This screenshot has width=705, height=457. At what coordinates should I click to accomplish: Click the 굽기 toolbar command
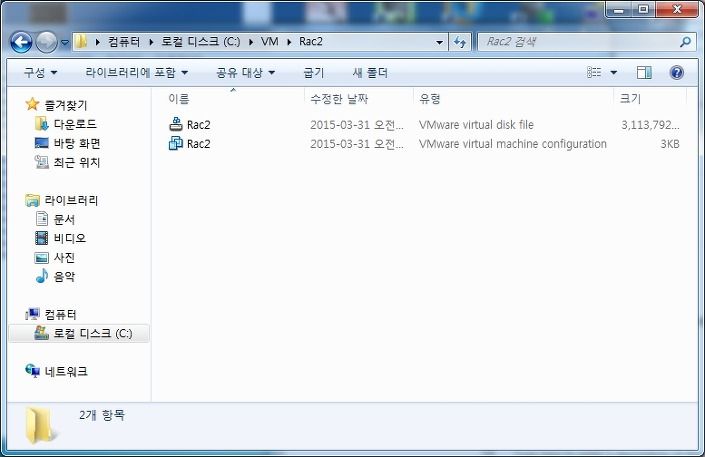(x=313, y=72)
